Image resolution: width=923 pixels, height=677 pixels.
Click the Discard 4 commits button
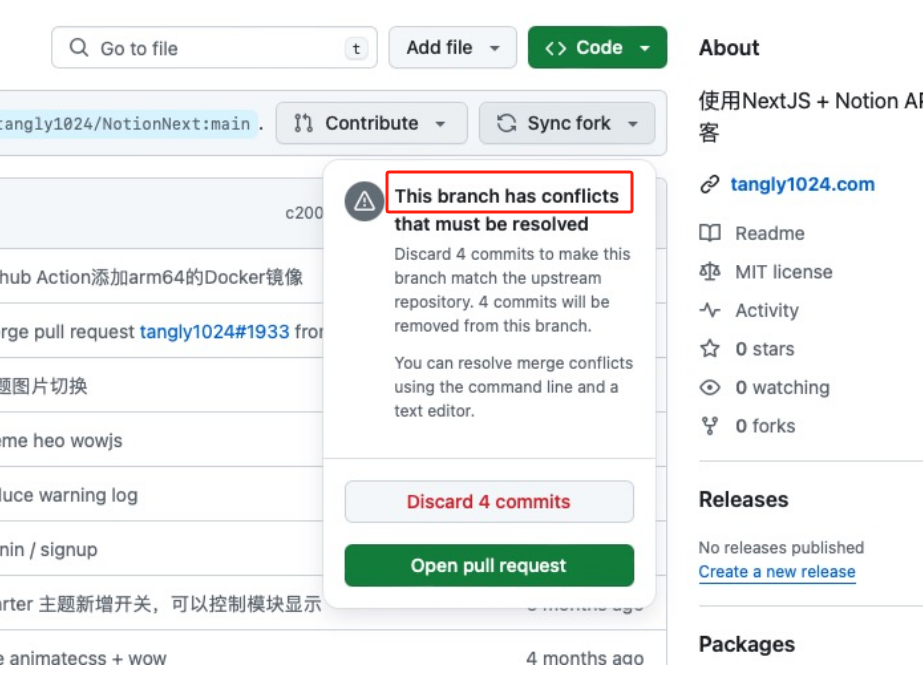coord(489,502)
